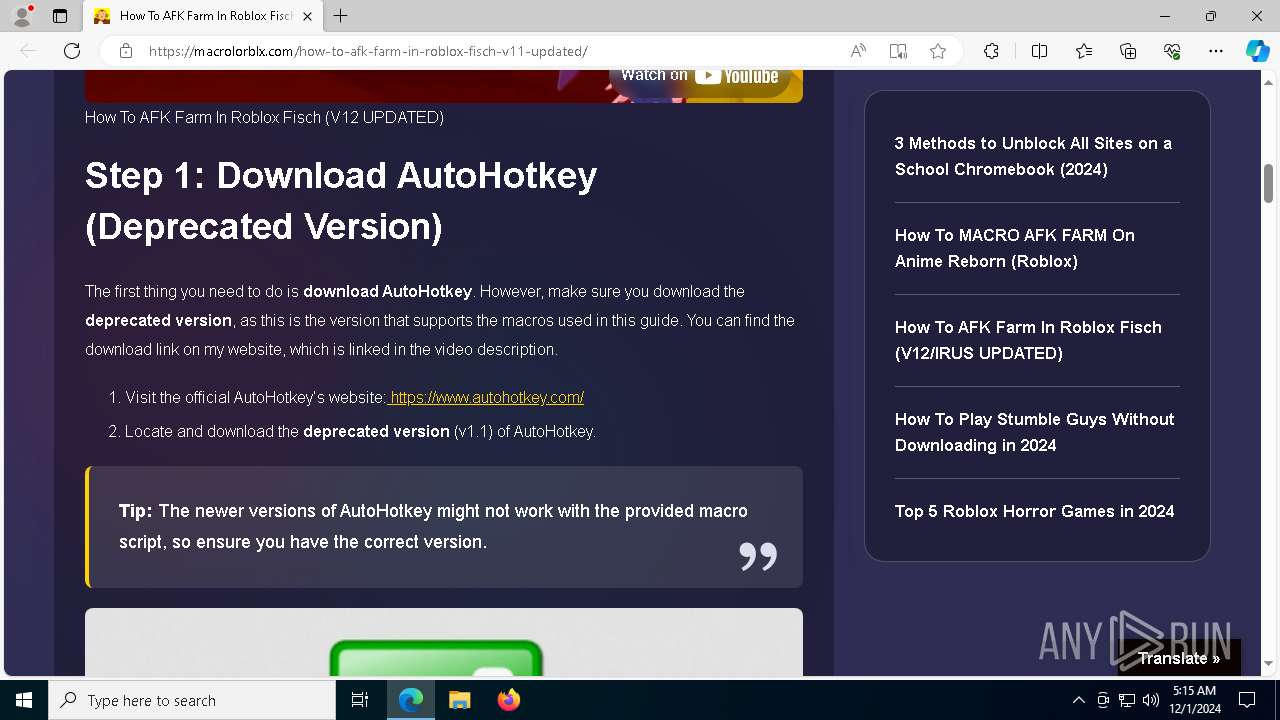Open Top 5 Roblox Horror Games in 2024

point(1034,511)
